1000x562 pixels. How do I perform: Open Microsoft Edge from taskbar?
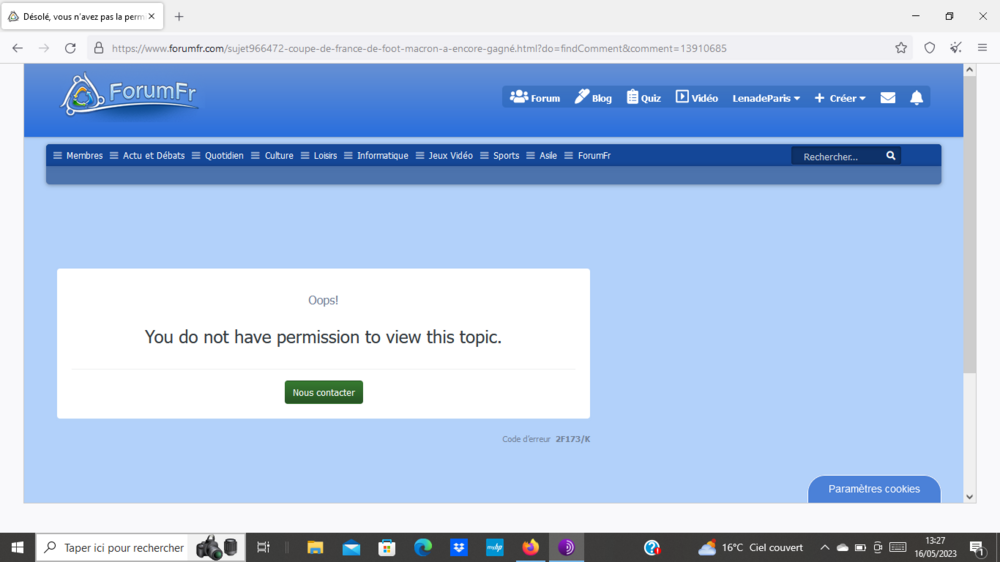[x=423, y=547]
